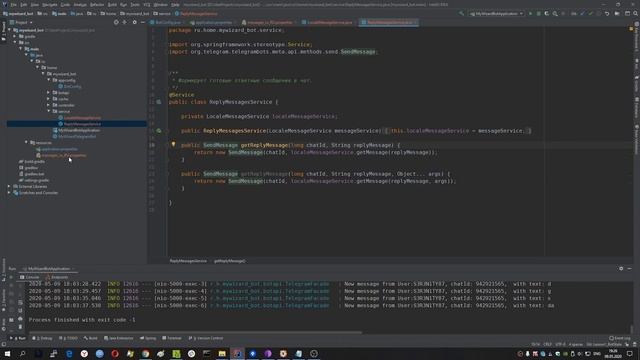Open MyWizardBotApplication run configuration dropdown
Viewport: 640px width, 360px height.
[x=496, y=13]
